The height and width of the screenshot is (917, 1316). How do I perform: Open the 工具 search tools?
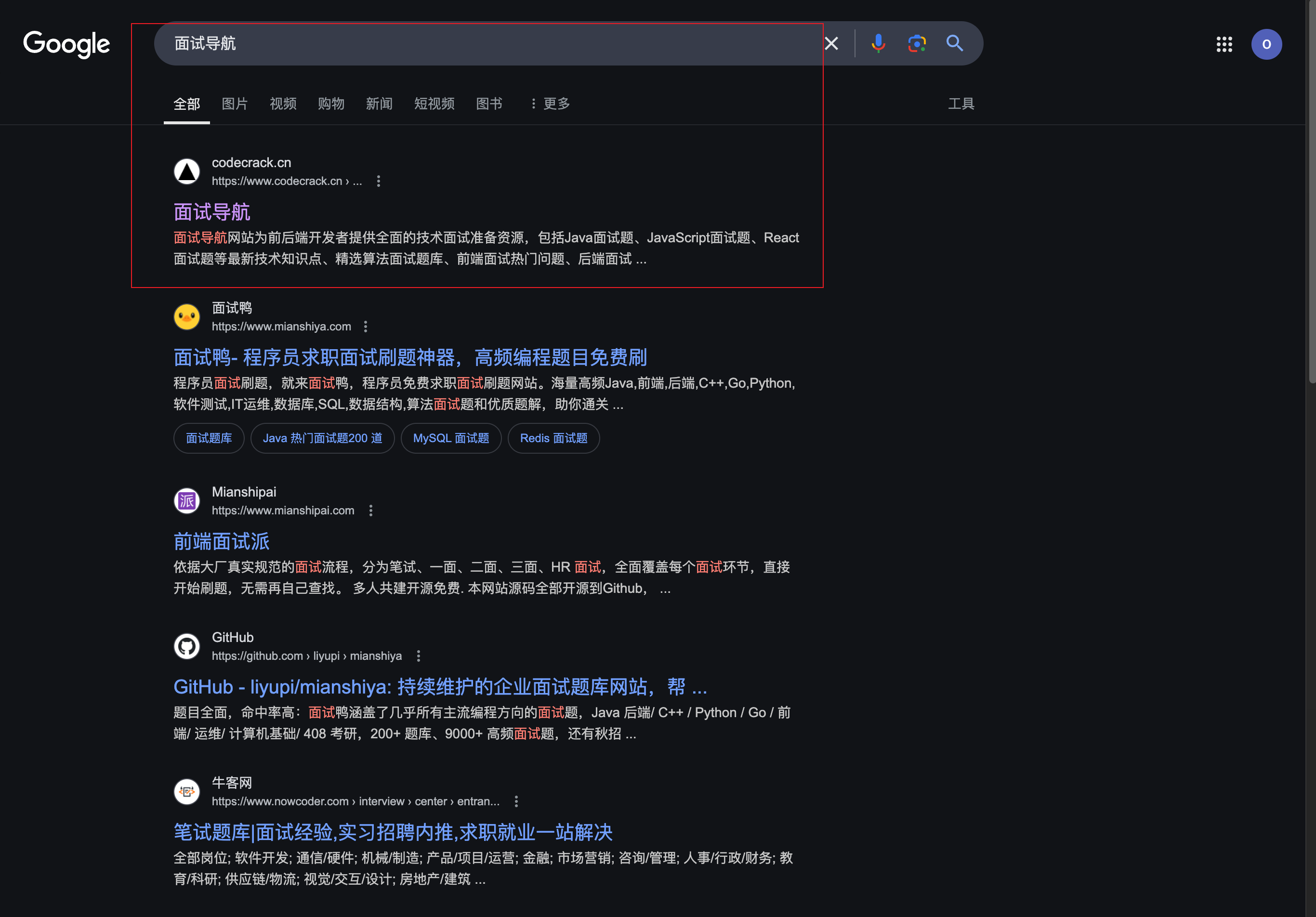click(961, 104)
